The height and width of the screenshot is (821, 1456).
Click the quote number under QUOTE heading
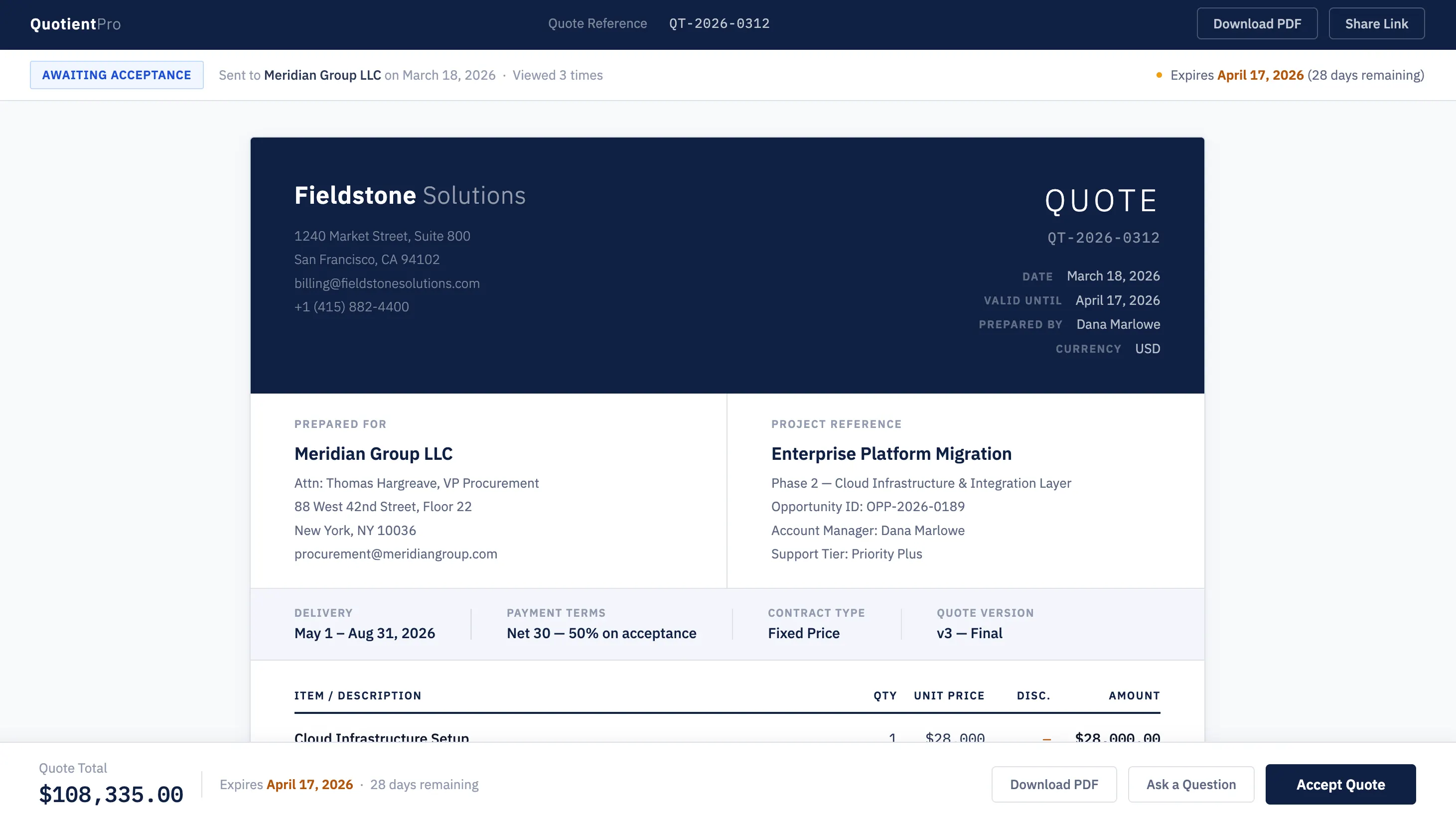pyautogui.click(x=1103, y=238)
